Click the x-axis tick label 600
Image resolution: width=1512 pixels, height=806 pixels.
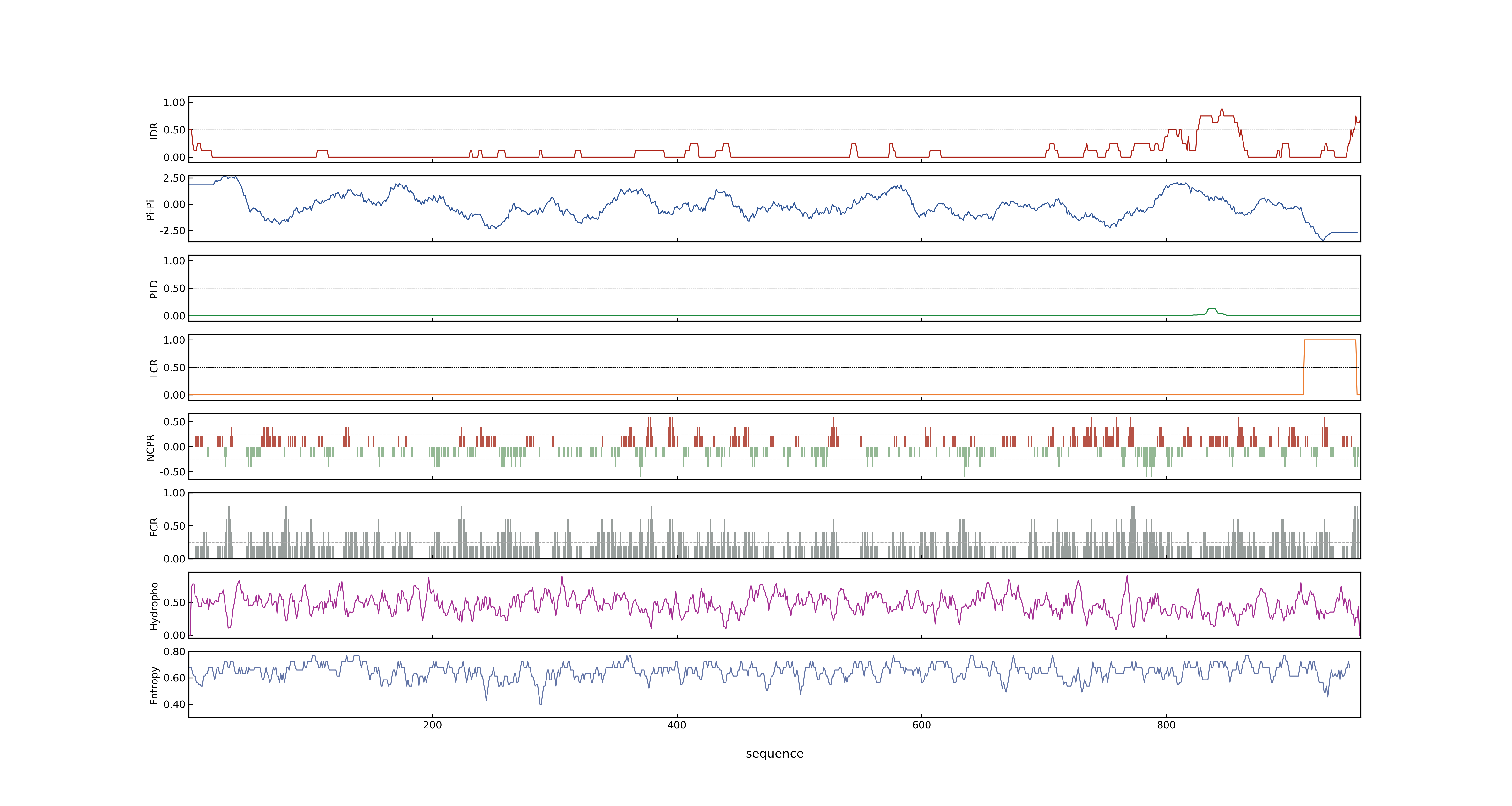tap(921, 725)
